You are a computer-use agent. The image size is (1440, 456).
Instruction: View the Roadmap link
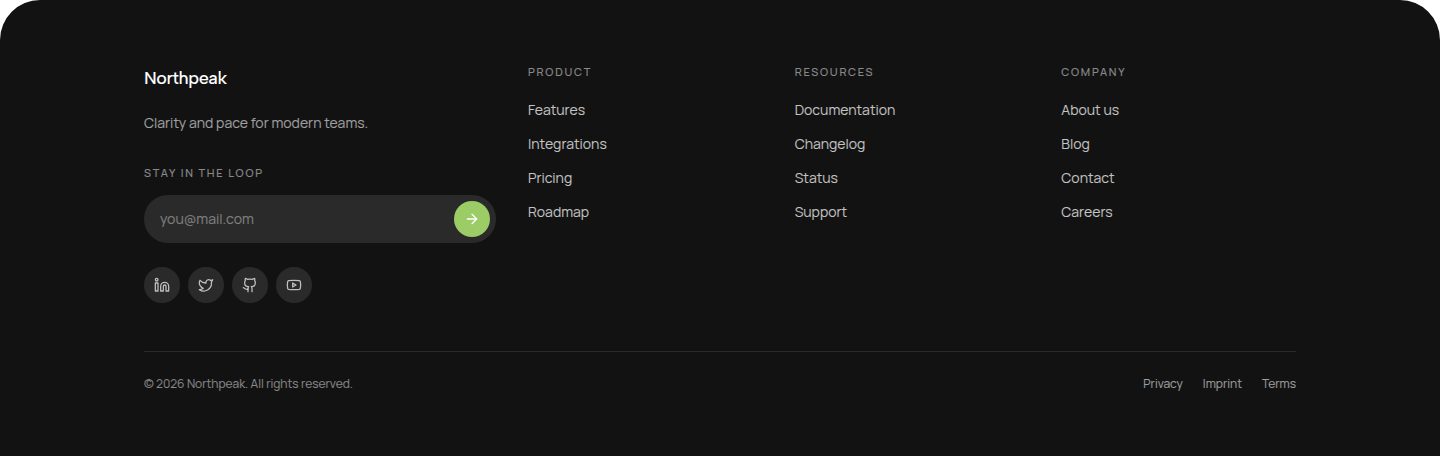coord(558,212)
